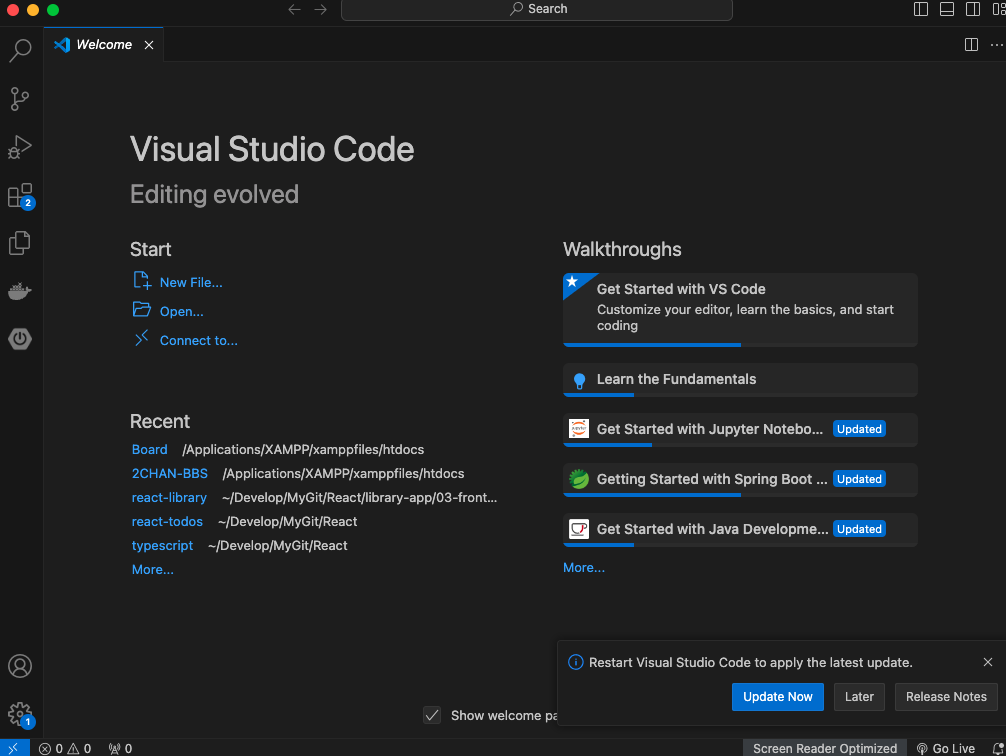
Task: Open Release Notes from notification
Action: (x=946, y=697)
